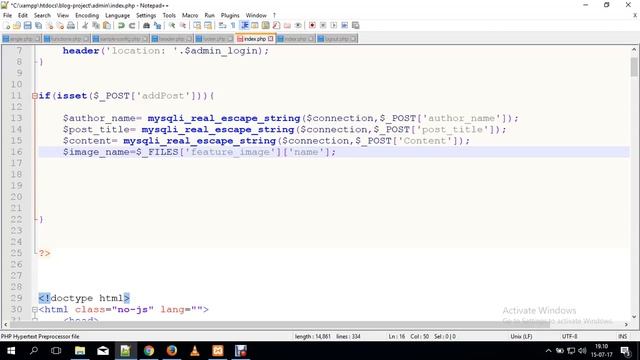Click horizontal scrollbar left arrow
The width and height of the screenshot is (640, 360).
pyautogui.click(x=5, y=324)
